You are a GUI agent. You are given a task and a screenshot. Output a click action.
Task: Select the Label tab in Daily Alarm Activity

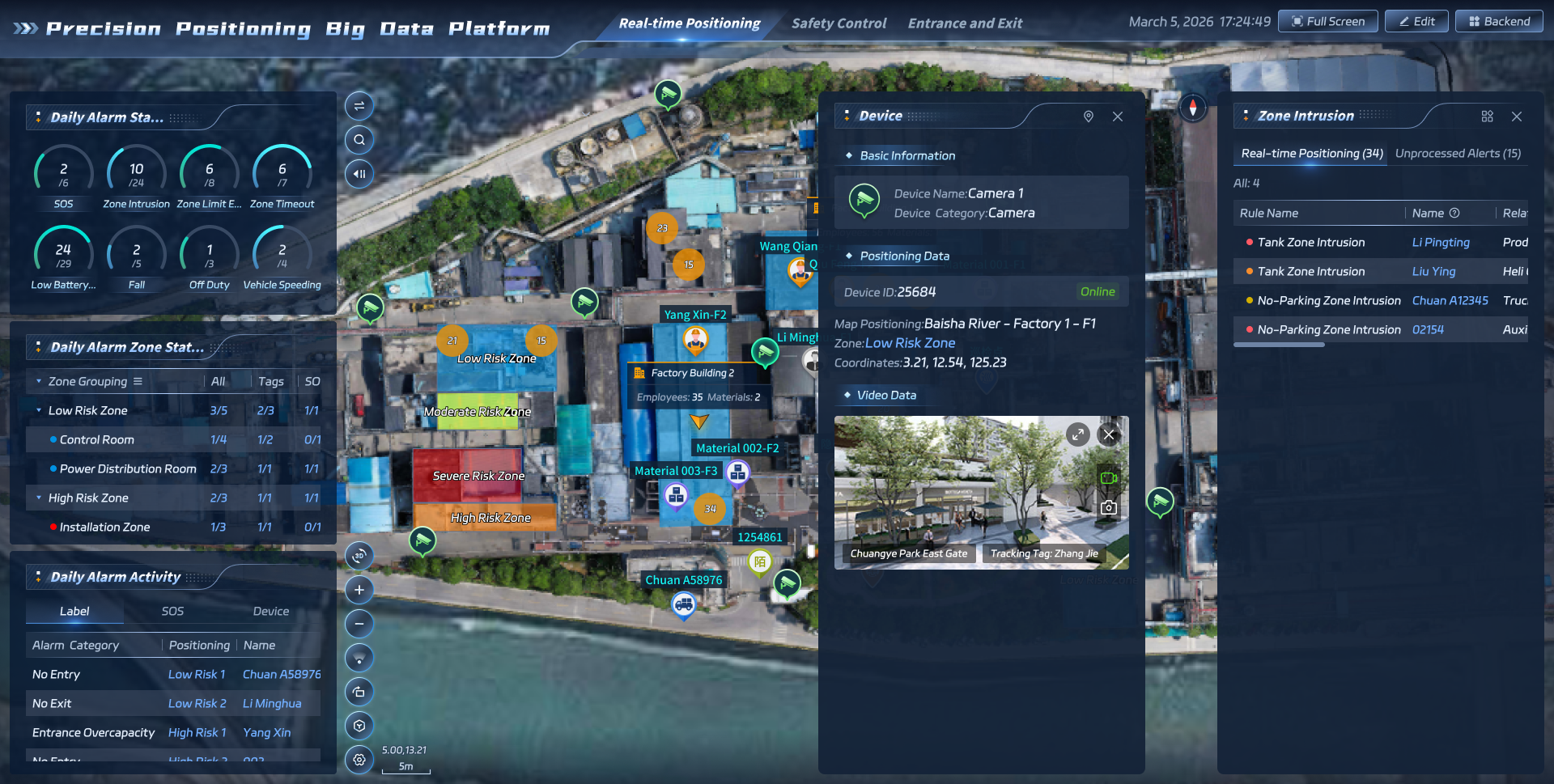(x=74, y=611)
